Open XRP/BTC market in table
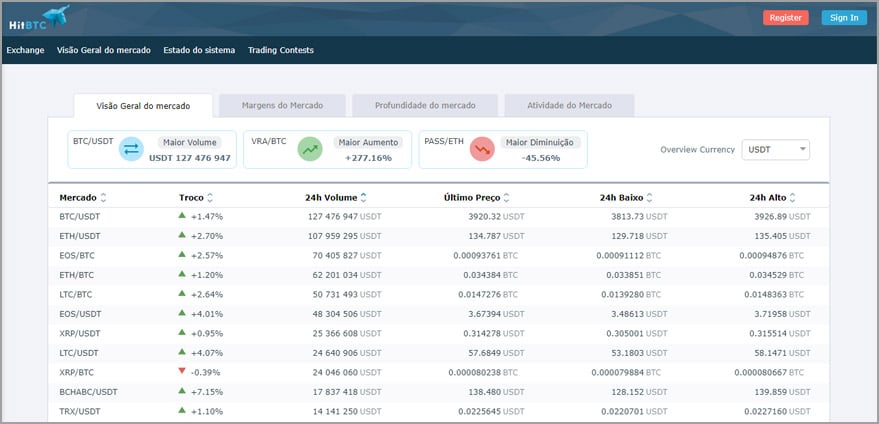Viewport: 879px width, 424px height. tap(77, 372)
